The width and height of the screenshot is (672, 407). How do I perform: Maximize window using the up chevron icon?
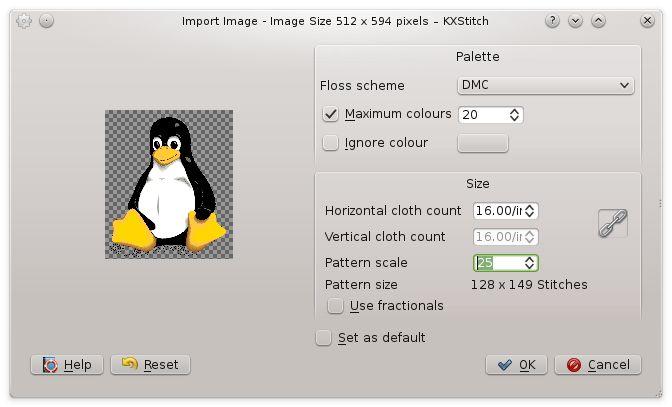(x=598, y=21)
